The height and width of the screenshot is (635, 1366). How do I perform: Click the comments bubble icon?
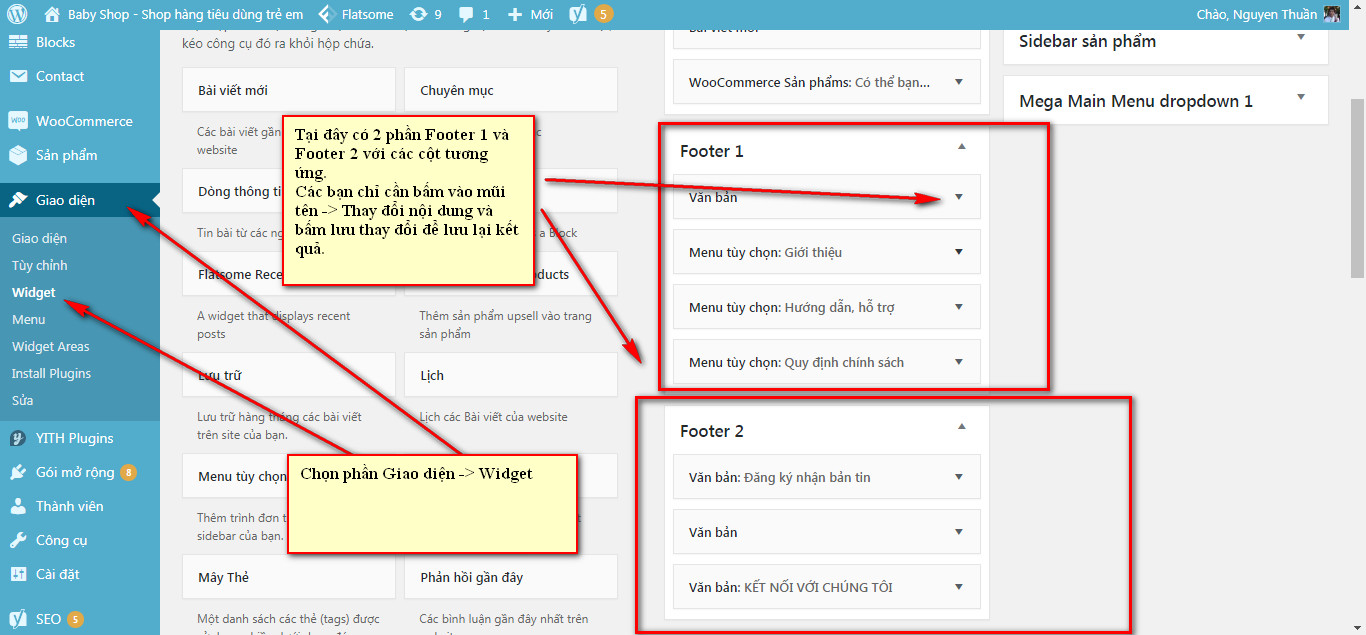point(465,14)
